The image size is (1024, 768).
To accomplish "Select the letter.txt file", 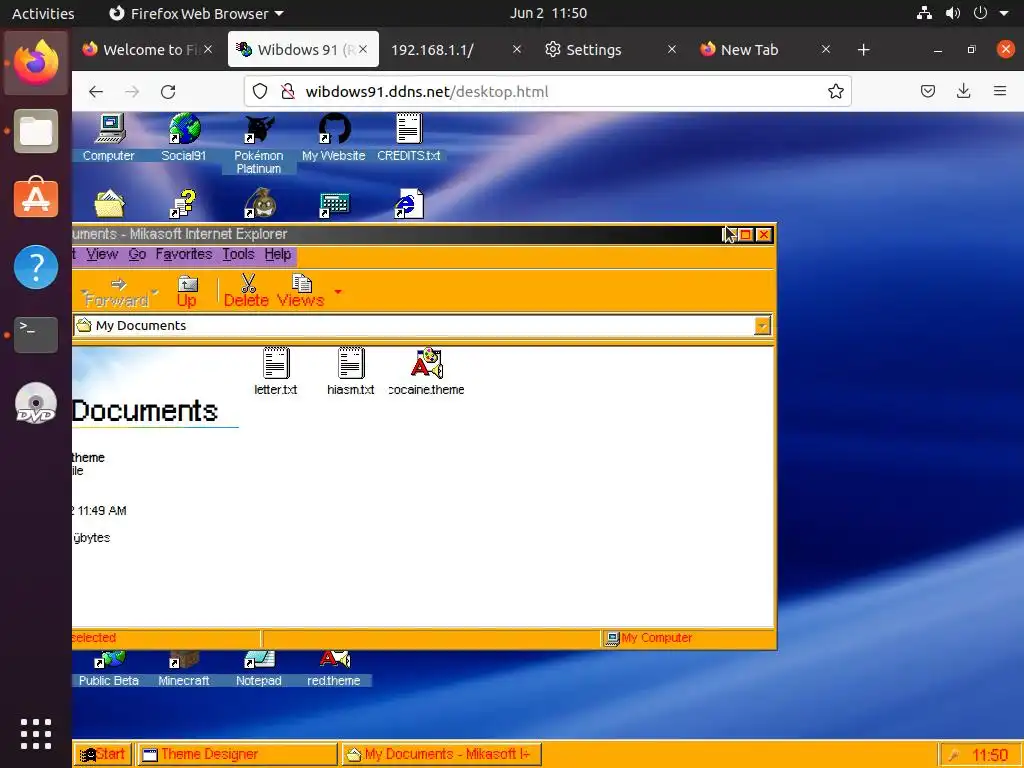I will (276, 372).
